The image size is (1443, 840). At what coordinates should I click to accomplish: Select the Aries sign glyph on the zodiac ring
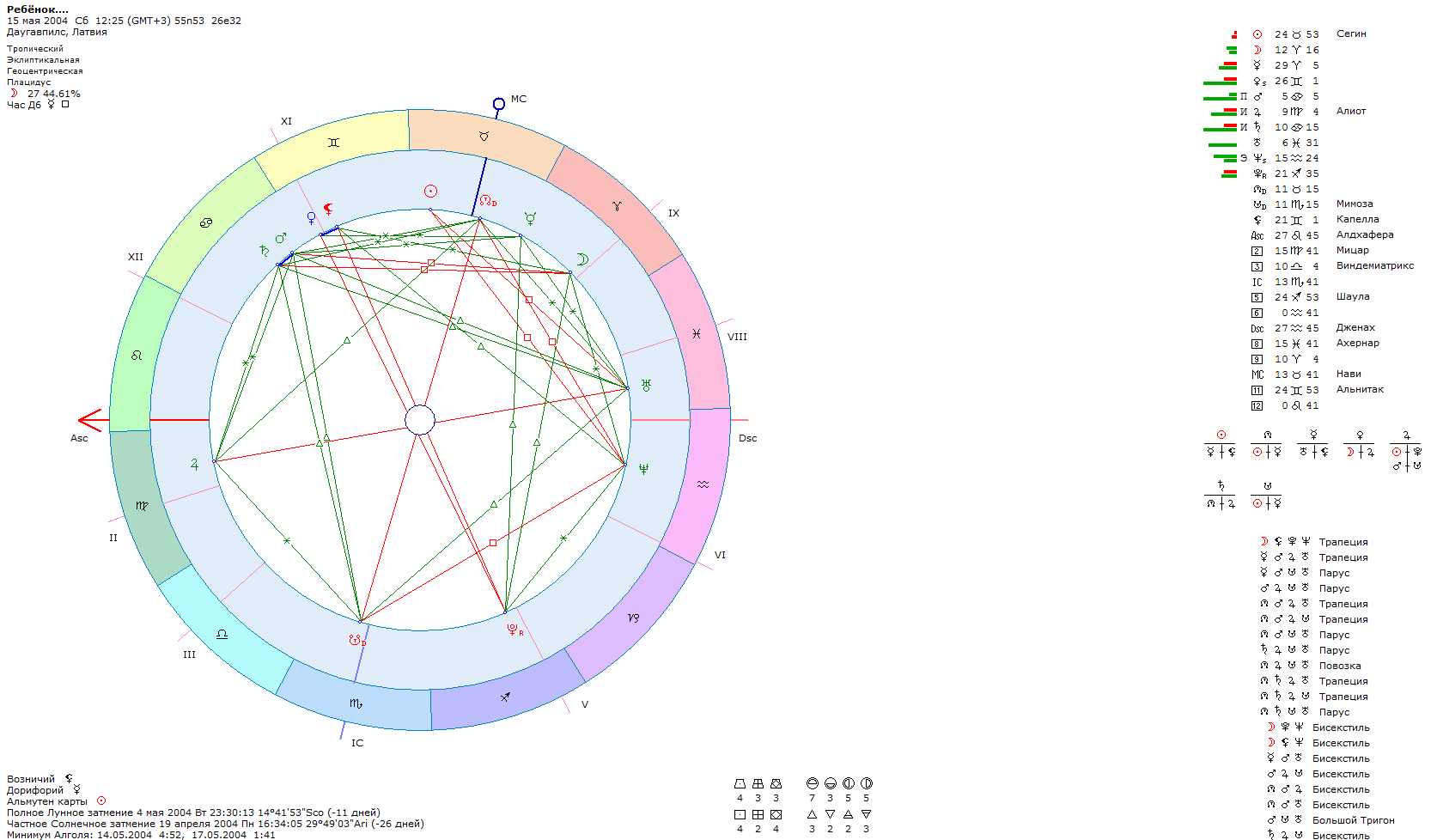[617, 206]
